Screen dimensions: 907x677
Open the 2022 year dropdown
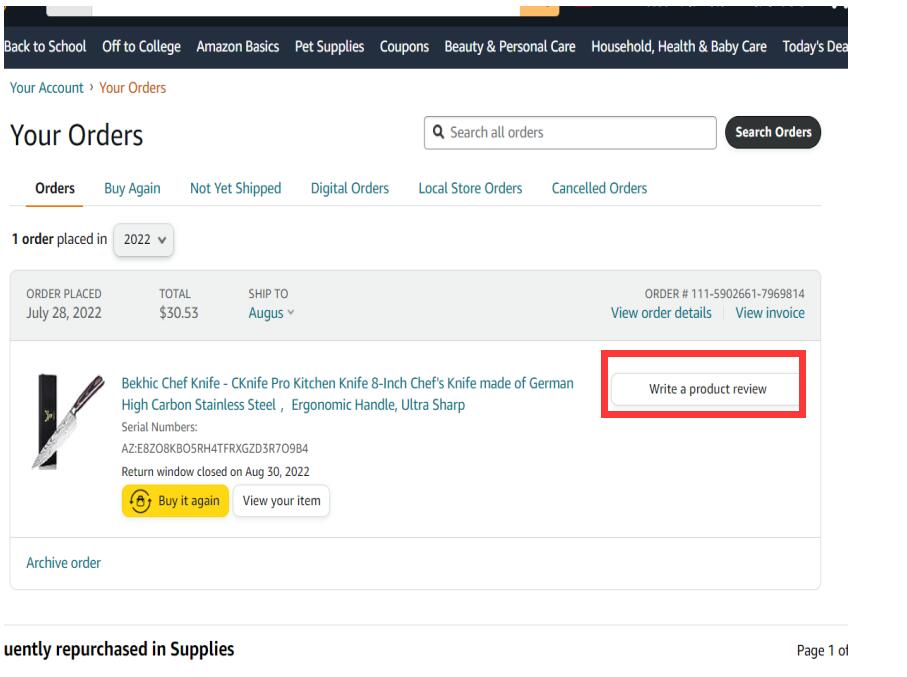[144, 240]
